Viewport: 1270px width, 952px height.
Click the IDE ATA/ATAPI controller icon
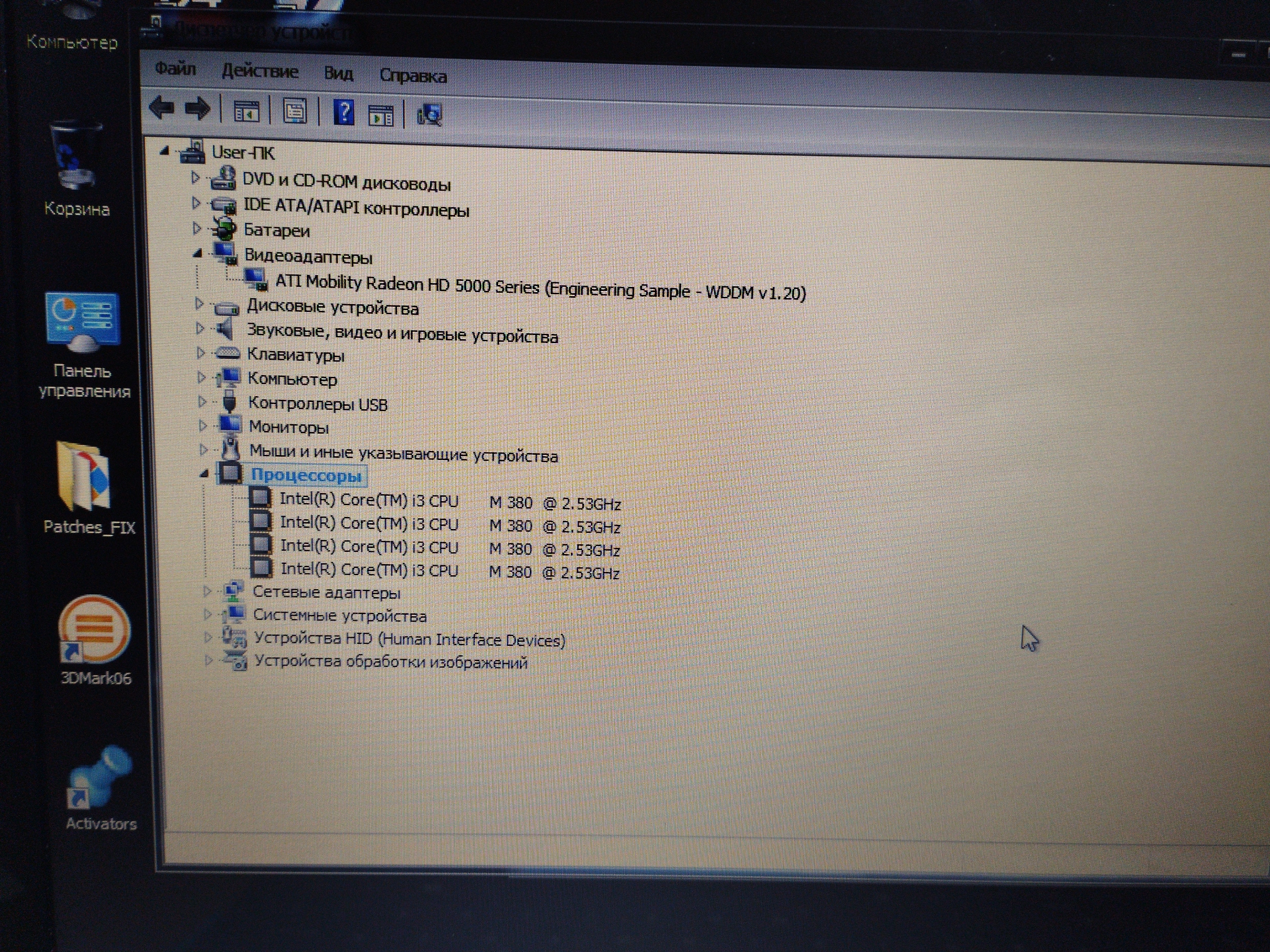224,204
